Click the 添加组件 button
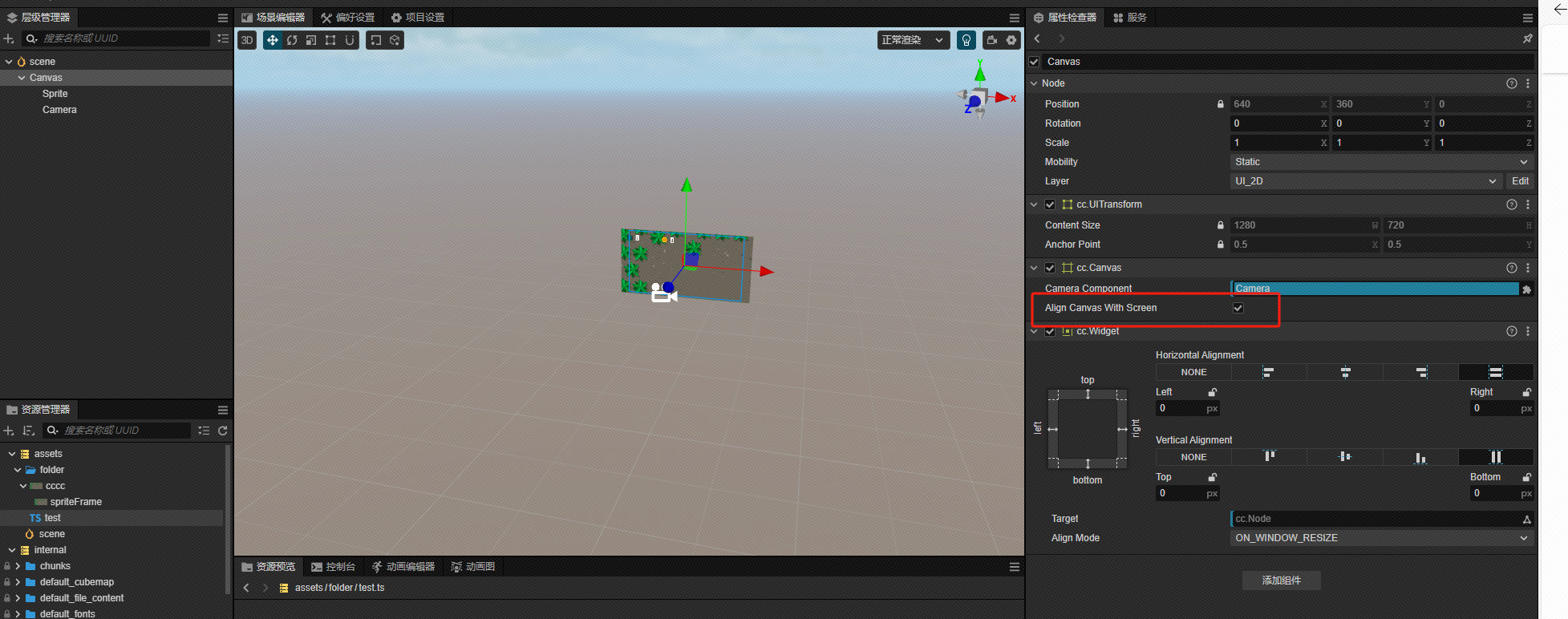Viewport: 1568px width, 619px height. (x=1282, y=581)
